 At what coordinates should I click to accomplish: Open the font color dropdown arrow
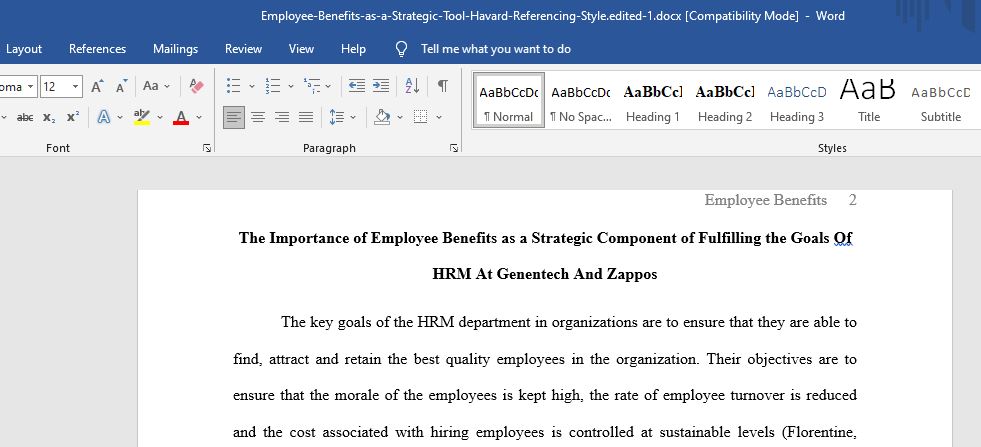[x=199, y=117]
